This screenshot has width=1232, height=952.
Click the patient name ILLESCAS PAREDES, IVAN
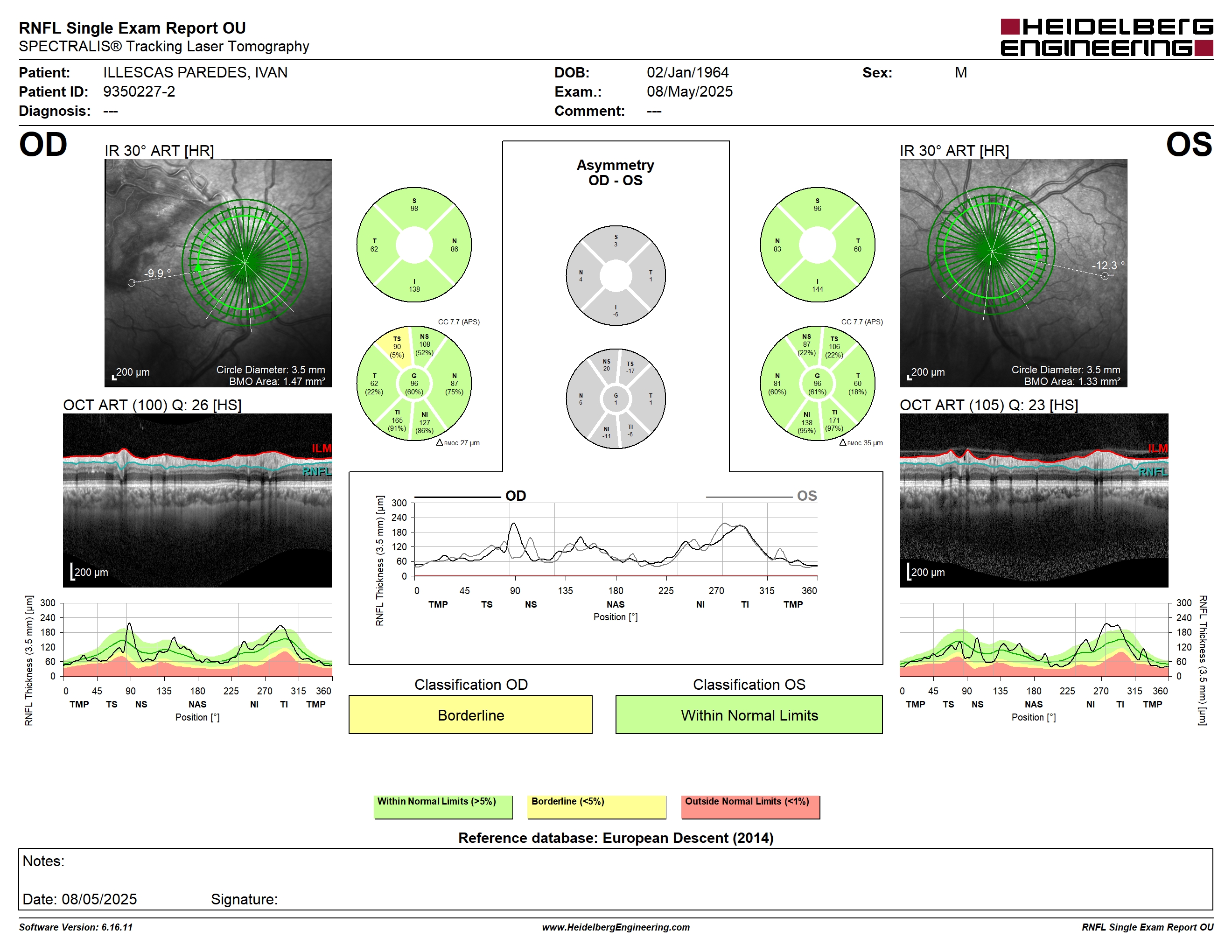[195, 72]
